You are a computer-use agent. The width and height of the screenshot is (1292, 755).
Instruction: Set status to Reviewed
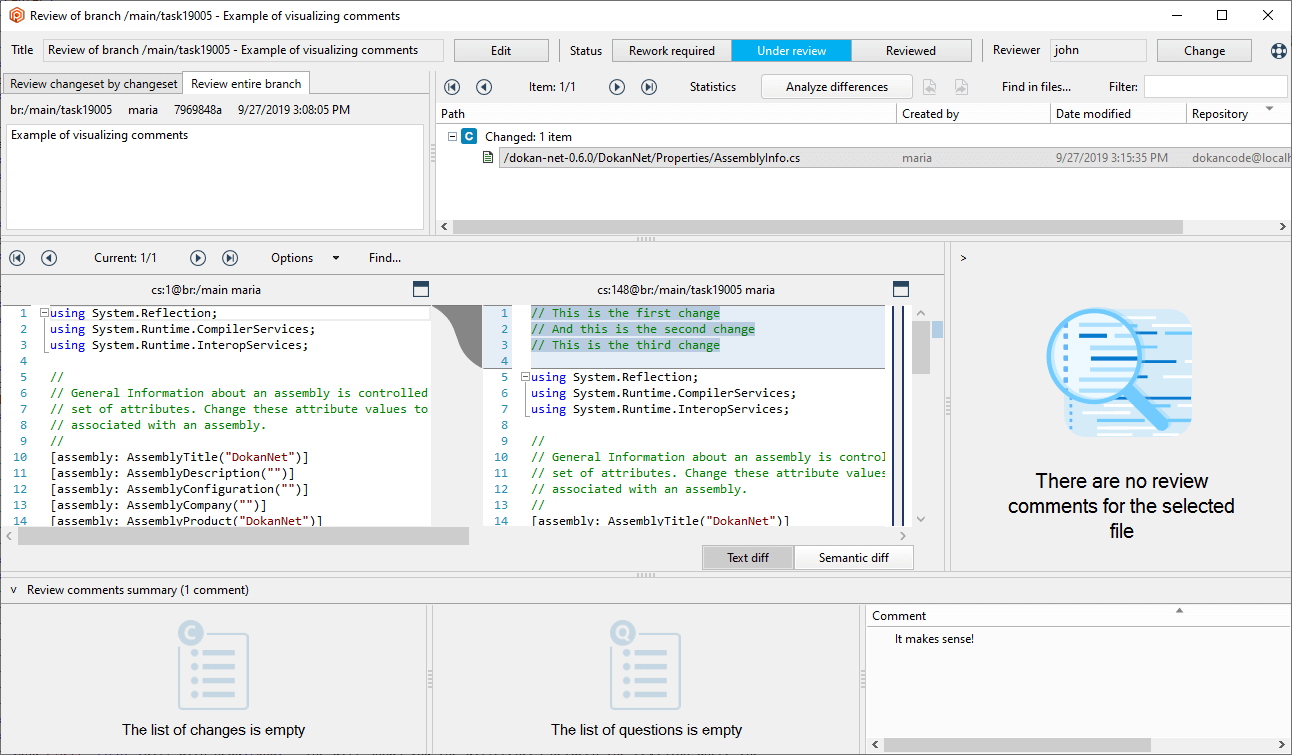click(911, 51)
